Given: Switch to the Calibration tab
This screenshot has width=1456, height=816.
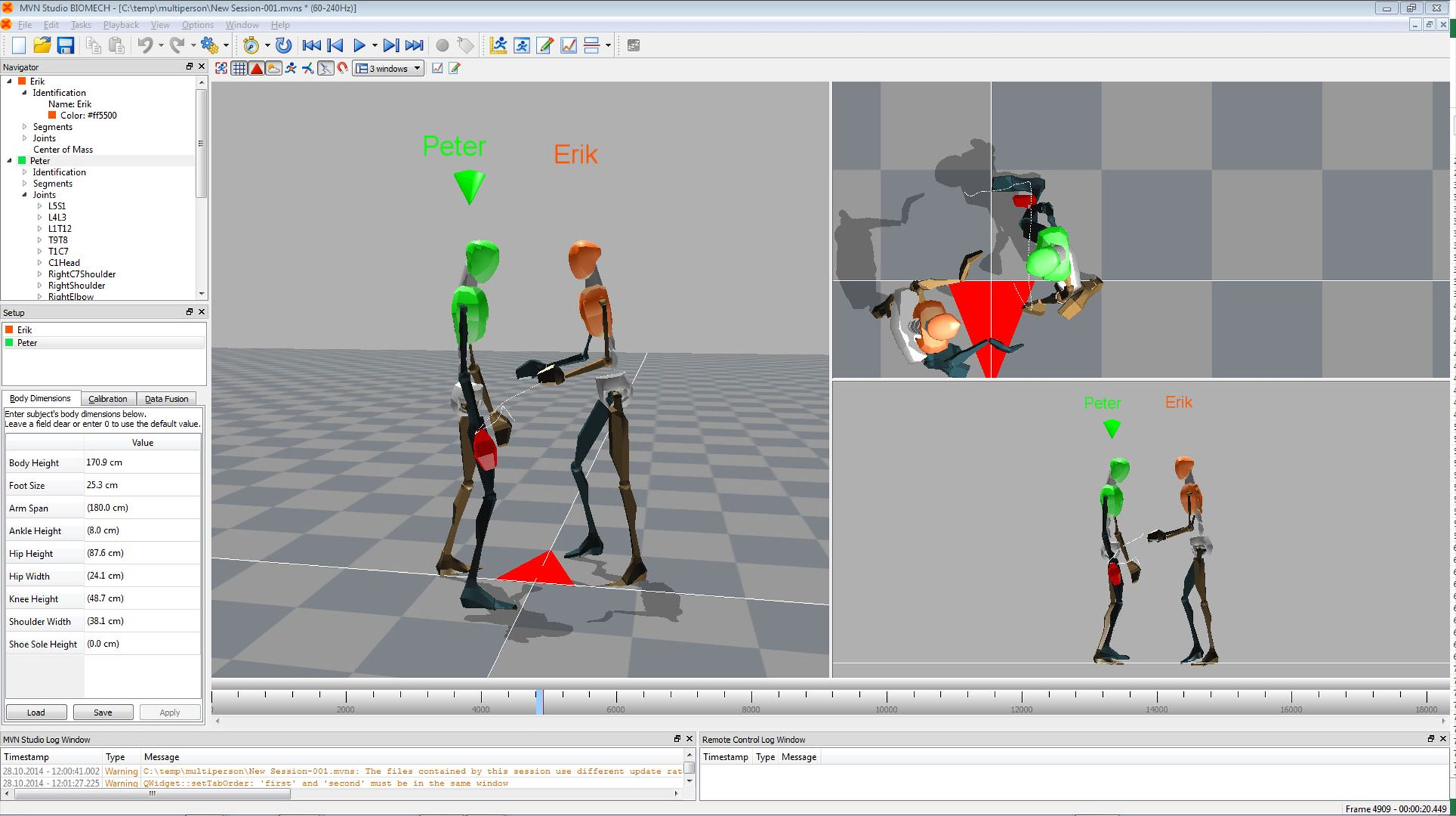Looking at the screenshot, I should point(108,398).
